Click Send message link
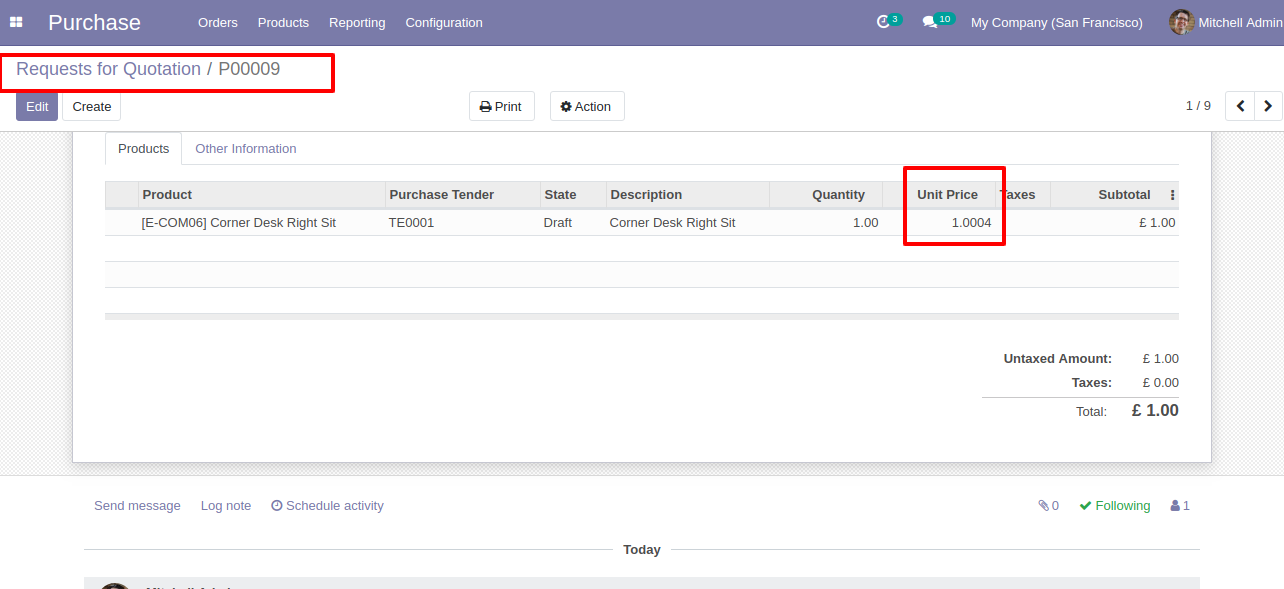Viewport: 1284px width, 589px height. pos(137,506)
